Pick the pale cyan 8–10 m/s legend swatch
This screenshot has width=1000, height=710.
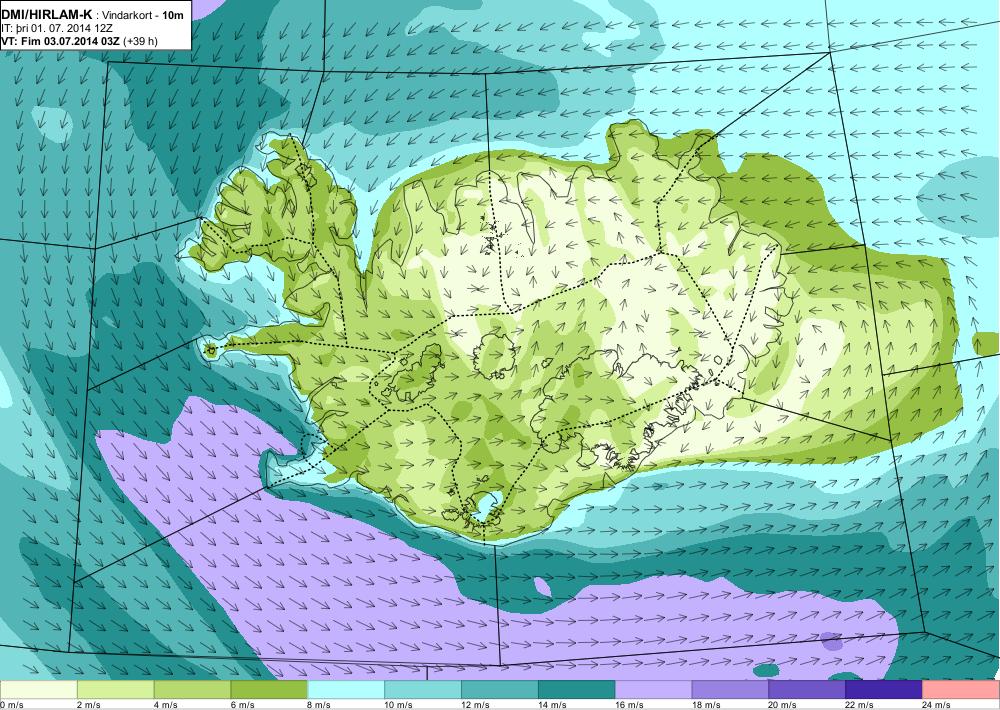pos(346,690)
